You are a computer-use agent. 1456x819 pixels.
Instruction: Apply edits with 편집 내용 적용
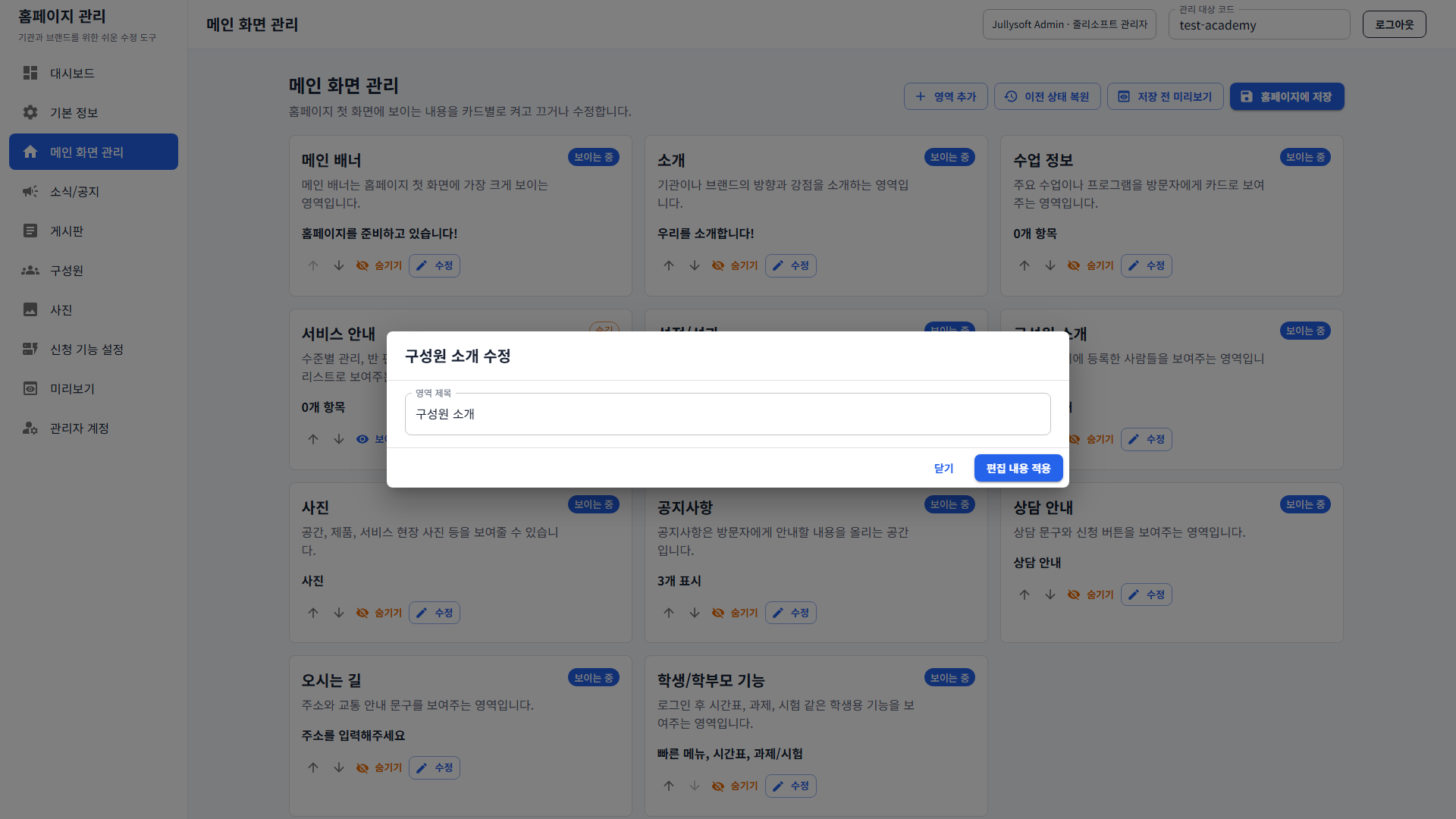(x=1018, y=468)
